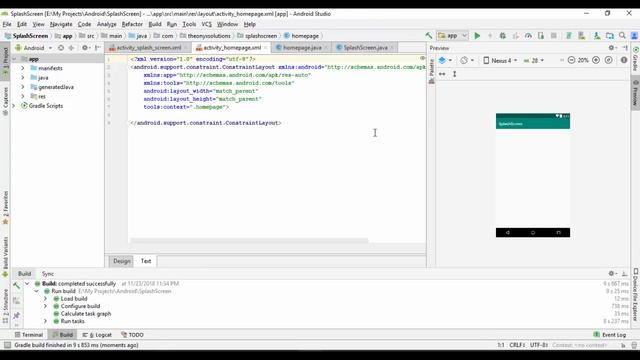Image resolution: width=640 pixels, height=360 pixels.
Task: Expand Gradle Scripts node
Action: tap(14, 106)
